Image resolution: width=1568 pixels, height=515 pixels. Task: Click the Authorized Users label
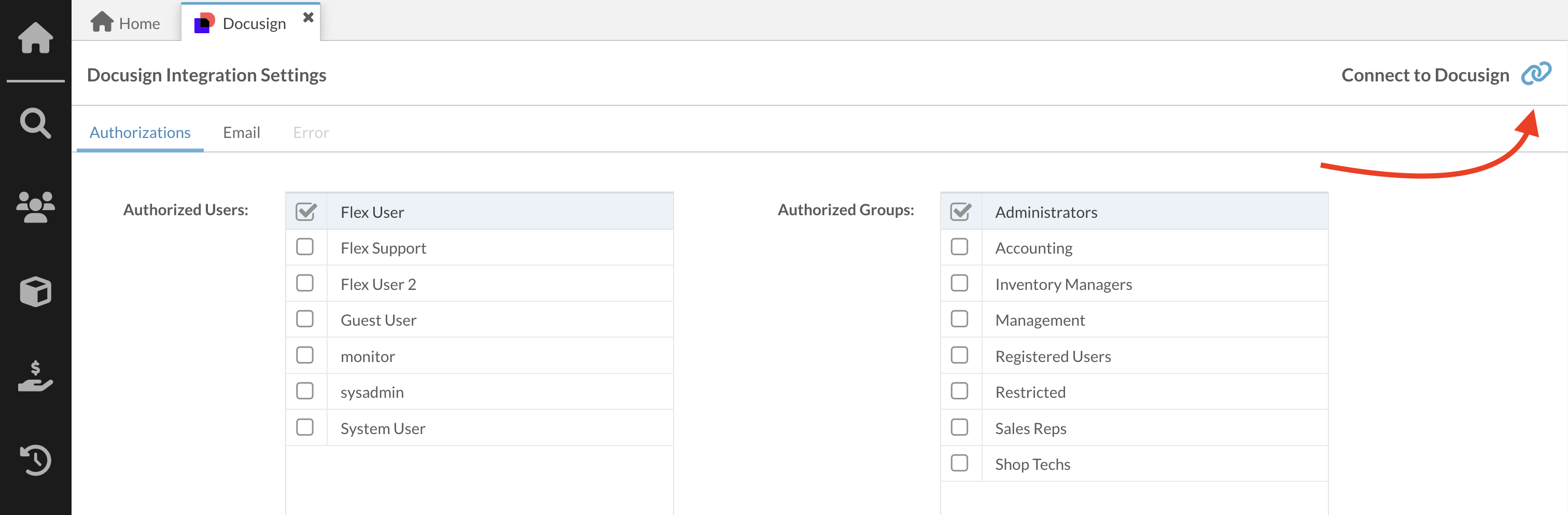pos(186,210)
